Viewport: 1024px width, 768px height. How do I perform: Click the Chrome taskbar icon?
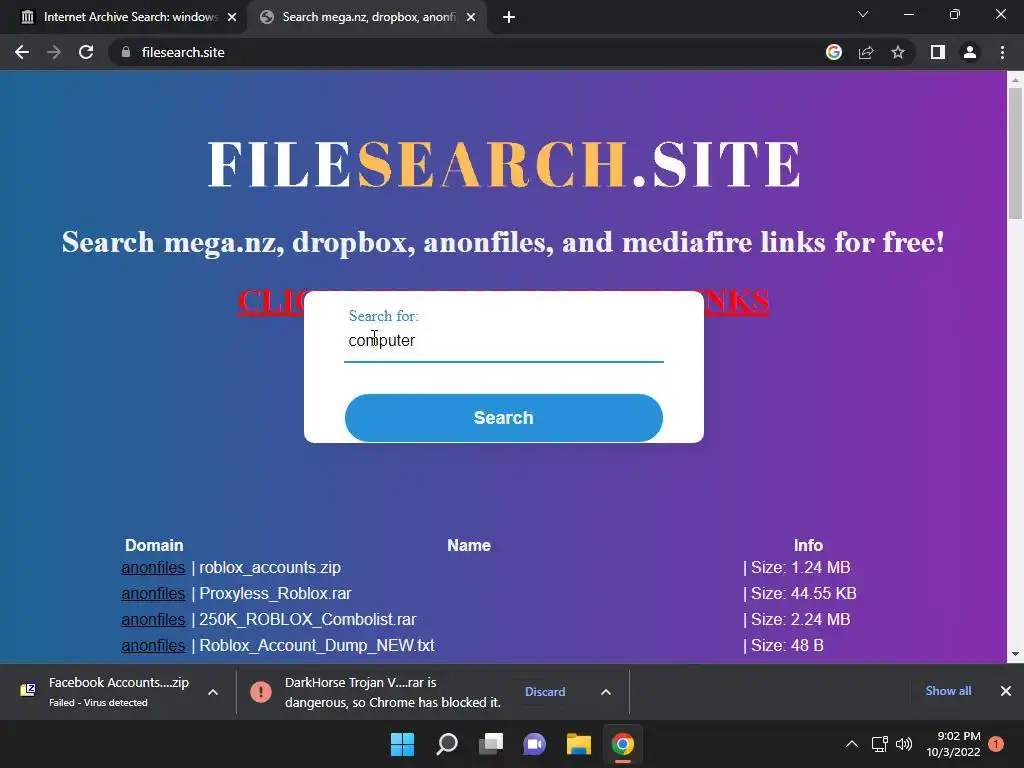pyautogui.click(x=623, y=744)
